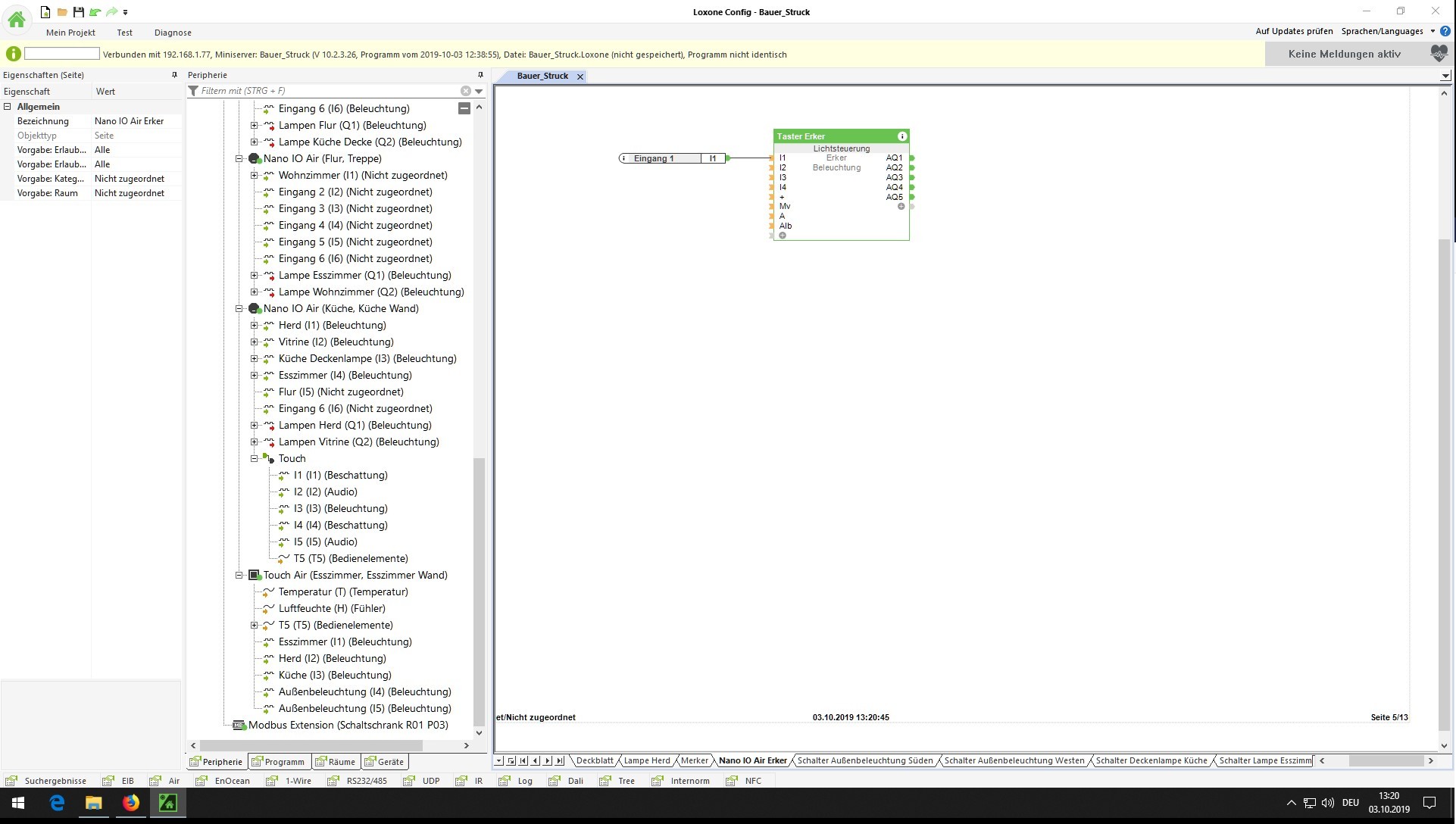Click the open folder icon in toolbar

[x=62, y=12]
